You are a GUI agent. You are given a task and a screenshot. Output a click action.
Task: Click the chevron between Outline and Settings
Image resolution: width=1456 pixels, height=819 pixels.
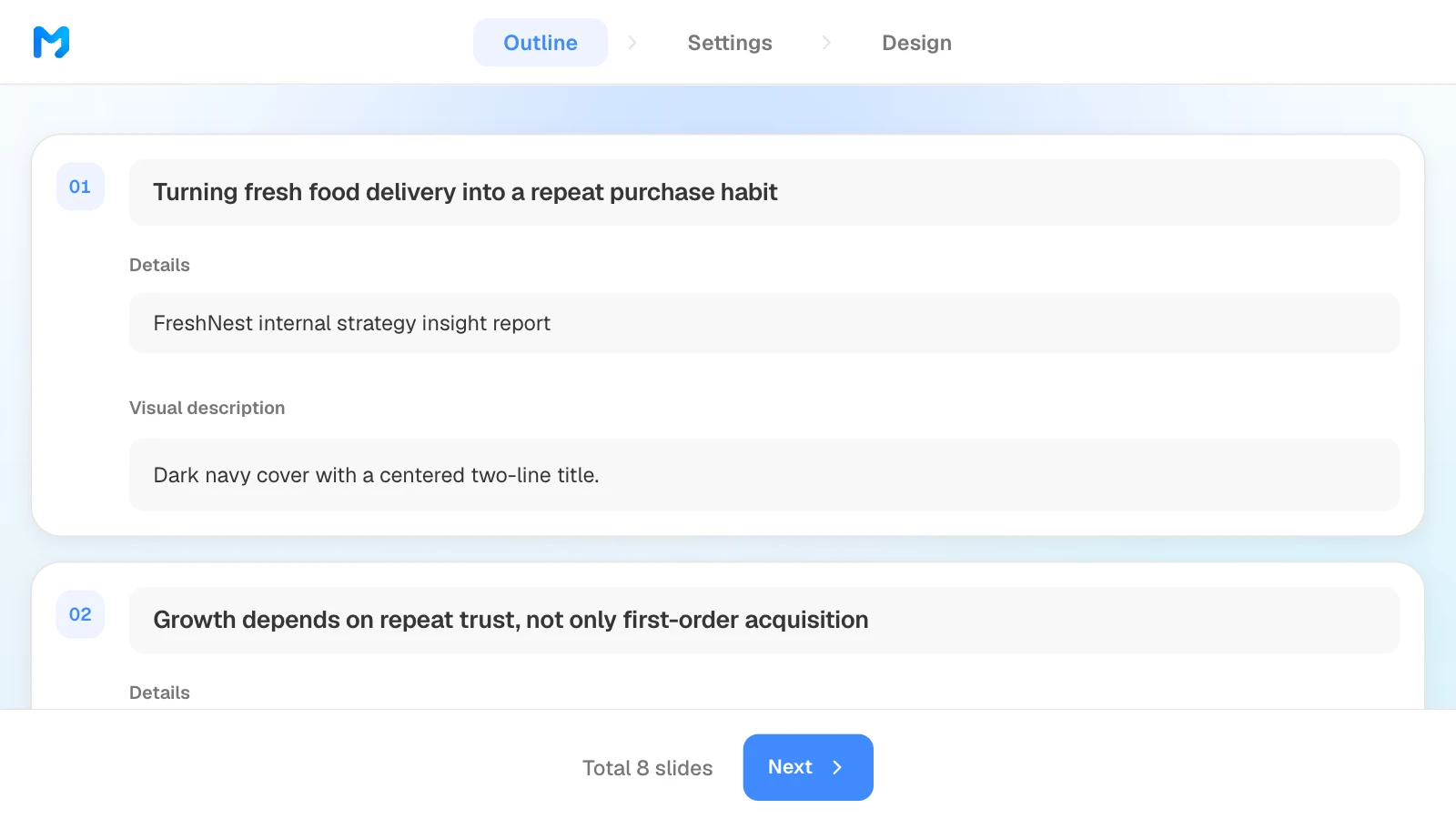pos(632,43)
